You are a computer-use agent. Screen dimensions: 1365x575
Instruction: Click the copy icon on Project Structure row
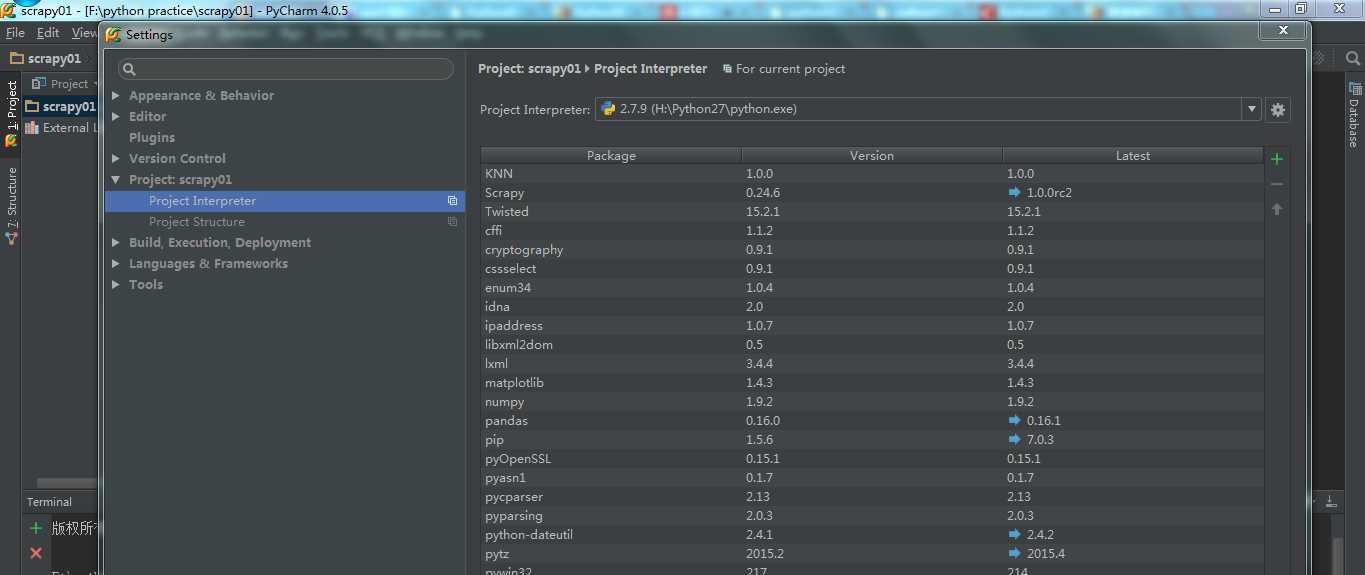coord(452,222)
